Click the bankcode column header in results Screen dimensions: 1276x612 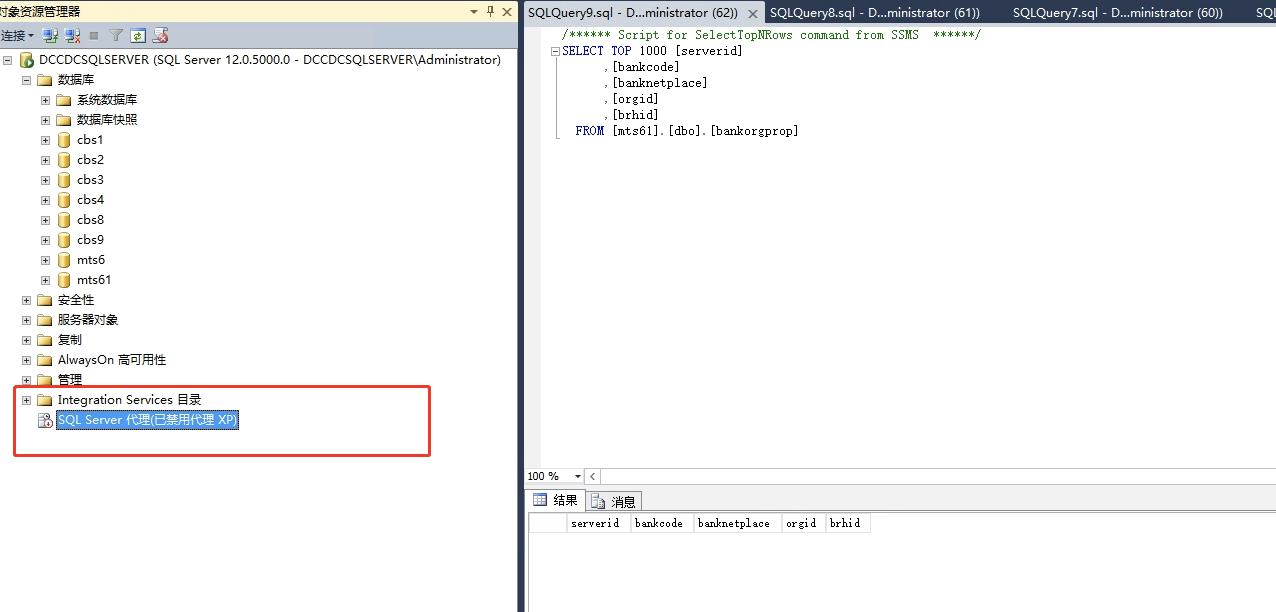pos(660,522)
